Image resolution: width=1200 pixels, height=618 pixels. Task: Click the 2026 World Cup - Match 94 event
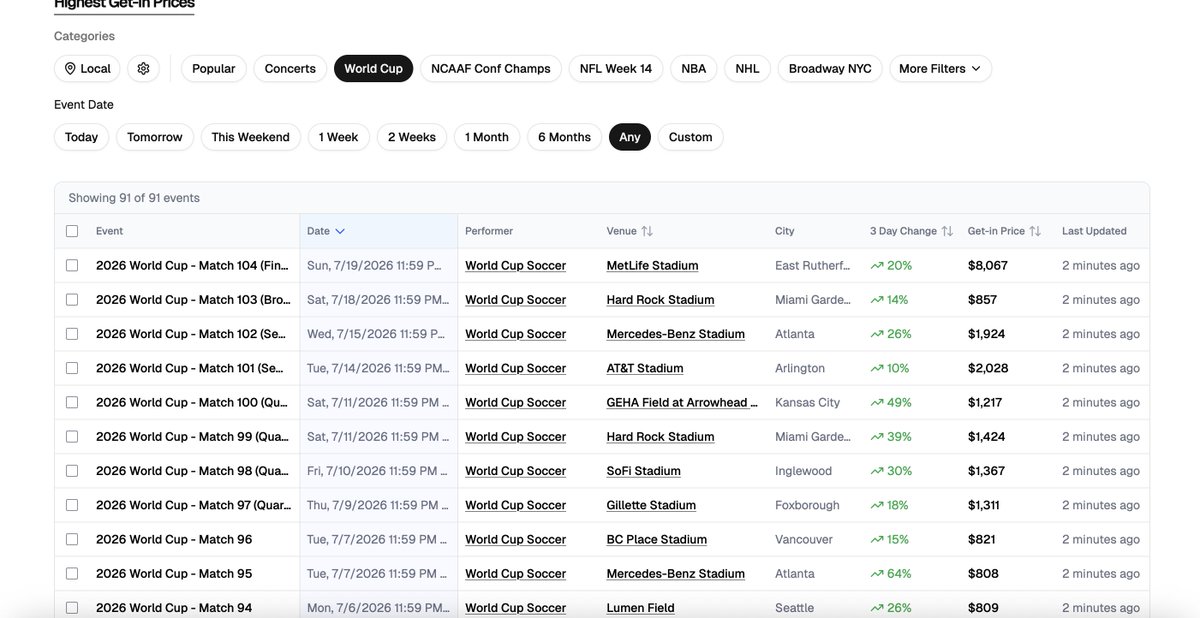tap(174, 608)
